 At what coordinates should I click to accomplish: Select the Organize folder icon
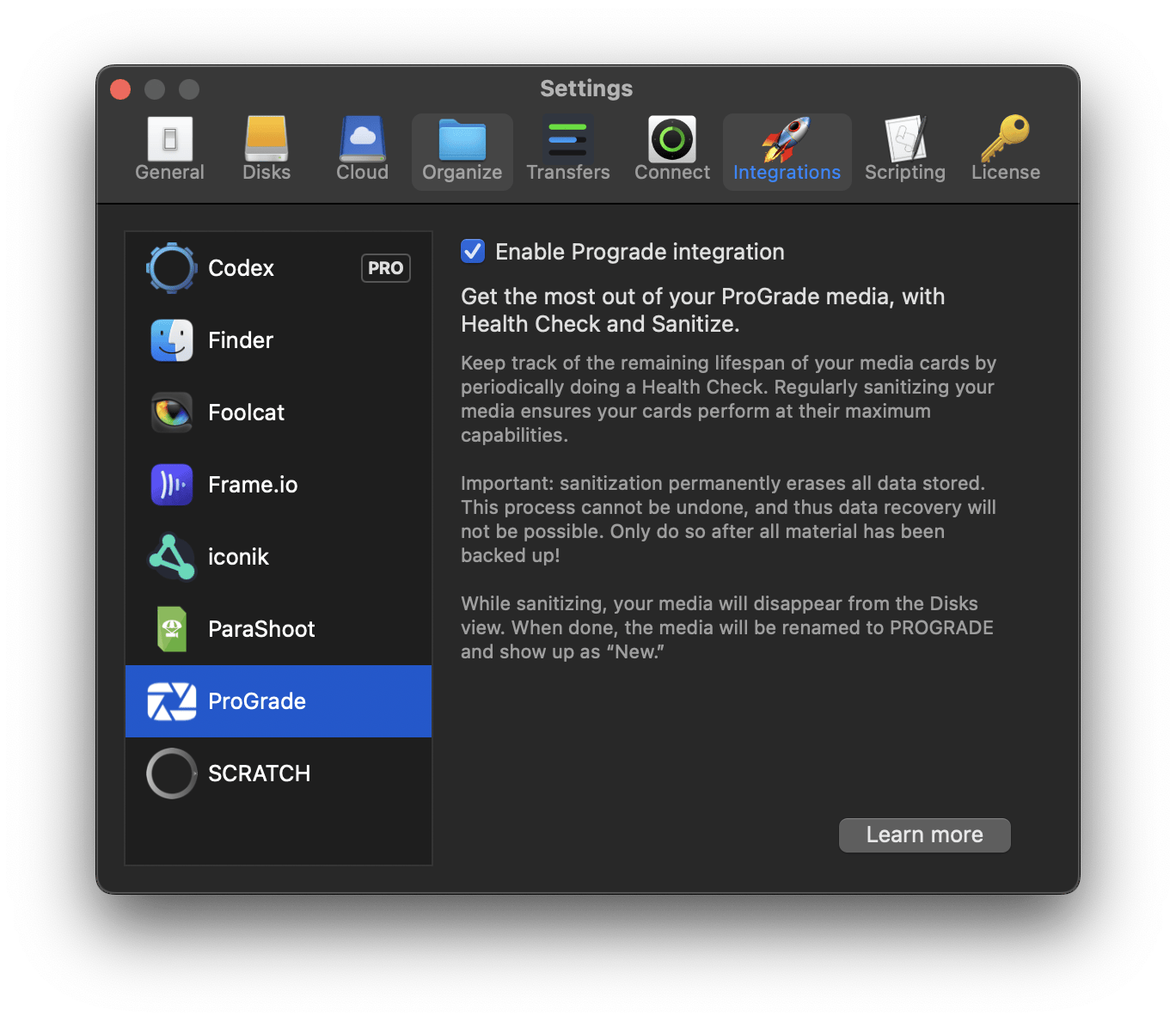click(462, 140)
